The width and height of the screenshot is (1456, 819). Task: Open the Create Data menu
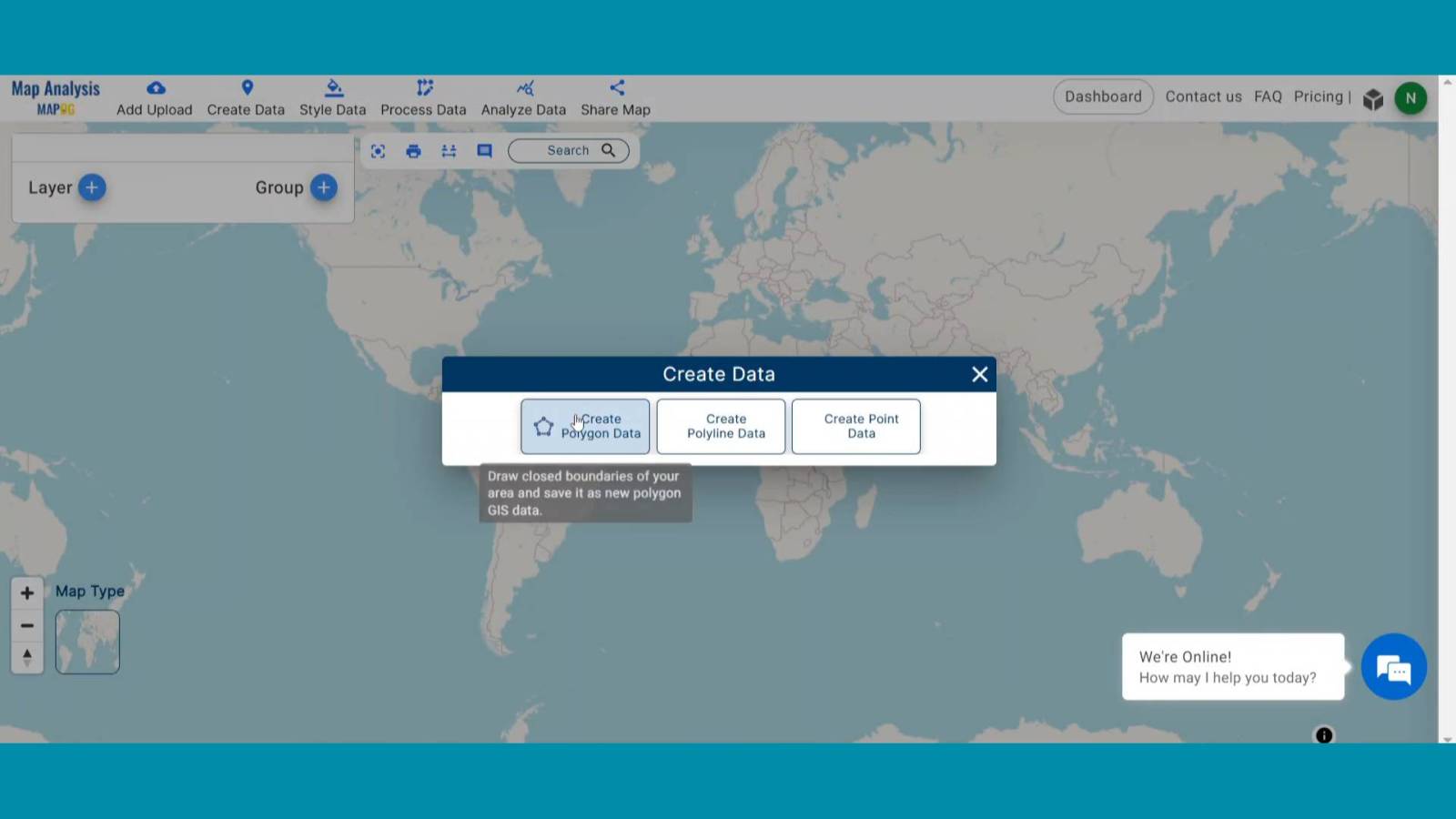246,98
